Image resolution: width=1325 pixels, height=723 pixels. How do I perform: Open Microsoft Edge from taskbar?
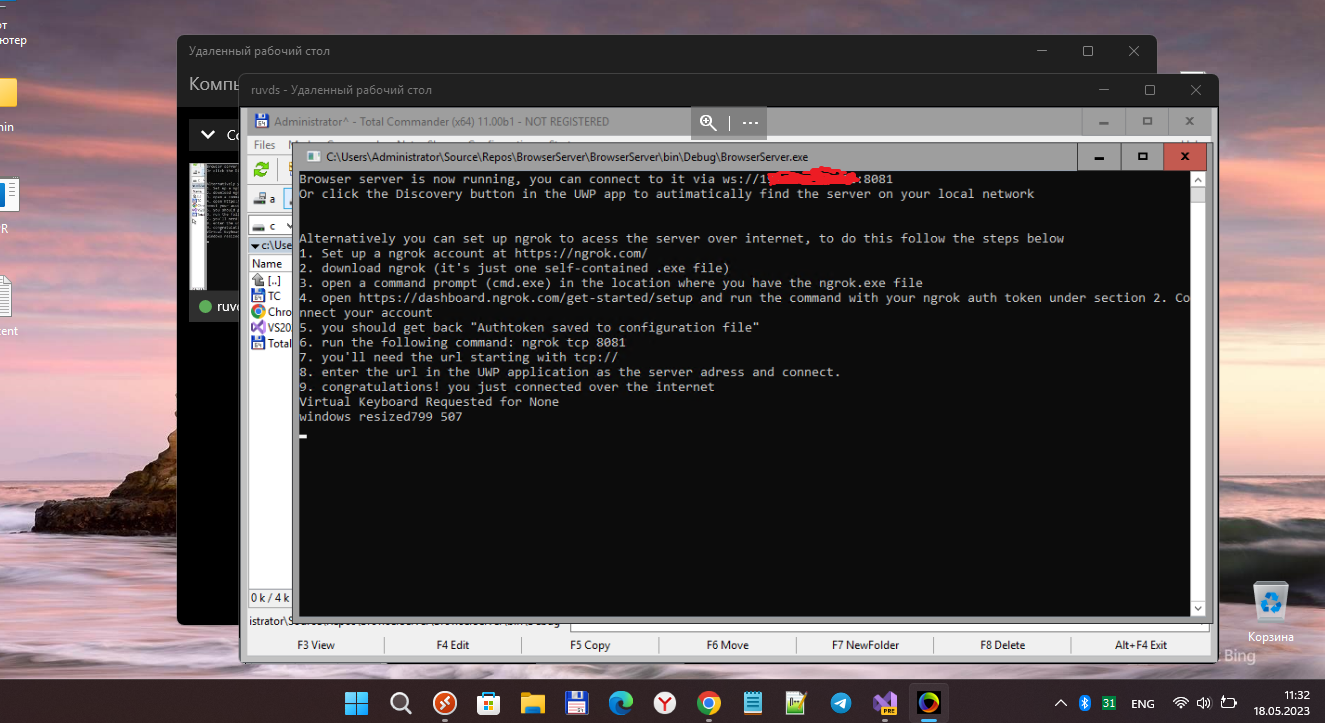pyautogui.click(x=621, y=703)
